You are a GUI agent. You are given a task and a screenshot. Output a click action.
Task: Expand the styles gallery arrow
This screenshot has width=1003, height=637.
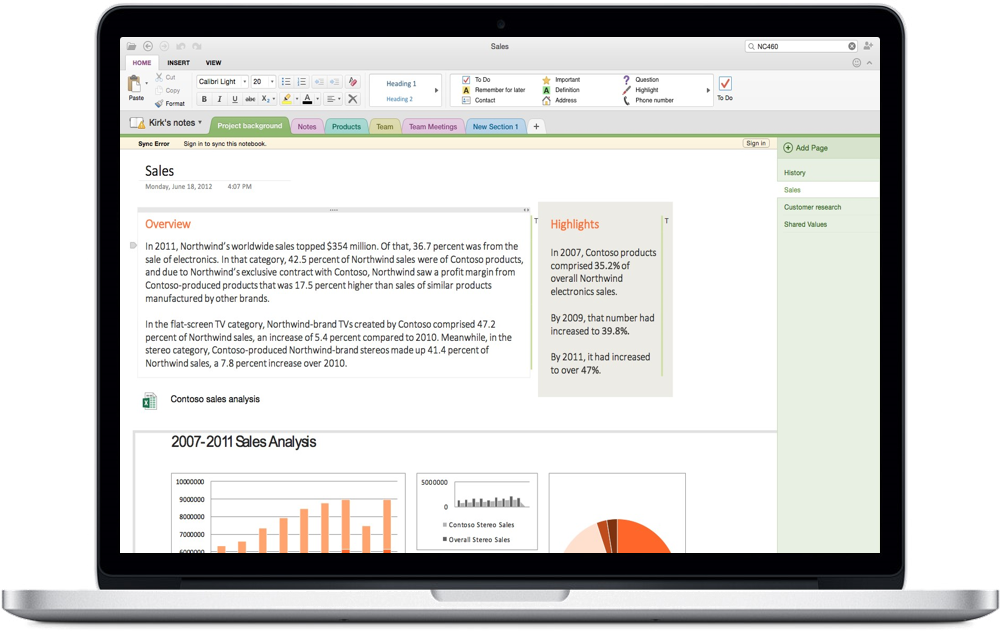(x=436, y=90)
